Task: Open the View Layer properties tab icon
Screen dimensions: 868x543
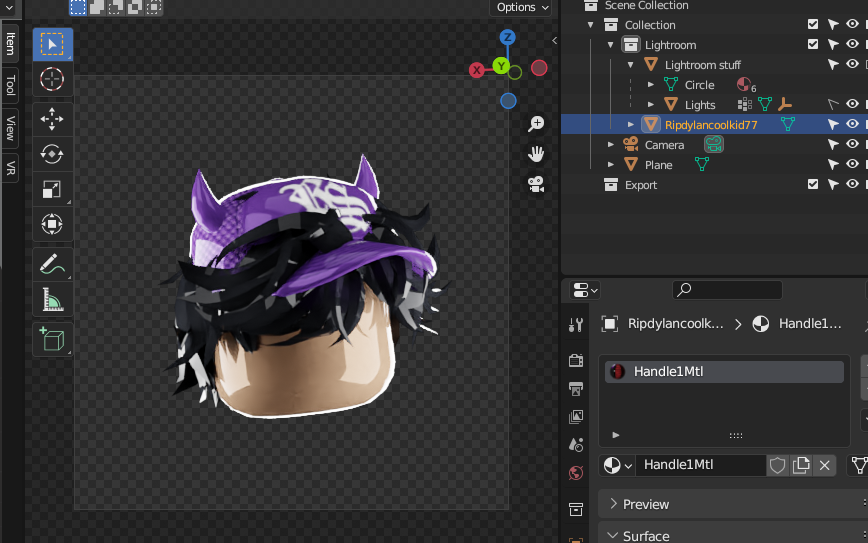Action: [x=576, y=416]
